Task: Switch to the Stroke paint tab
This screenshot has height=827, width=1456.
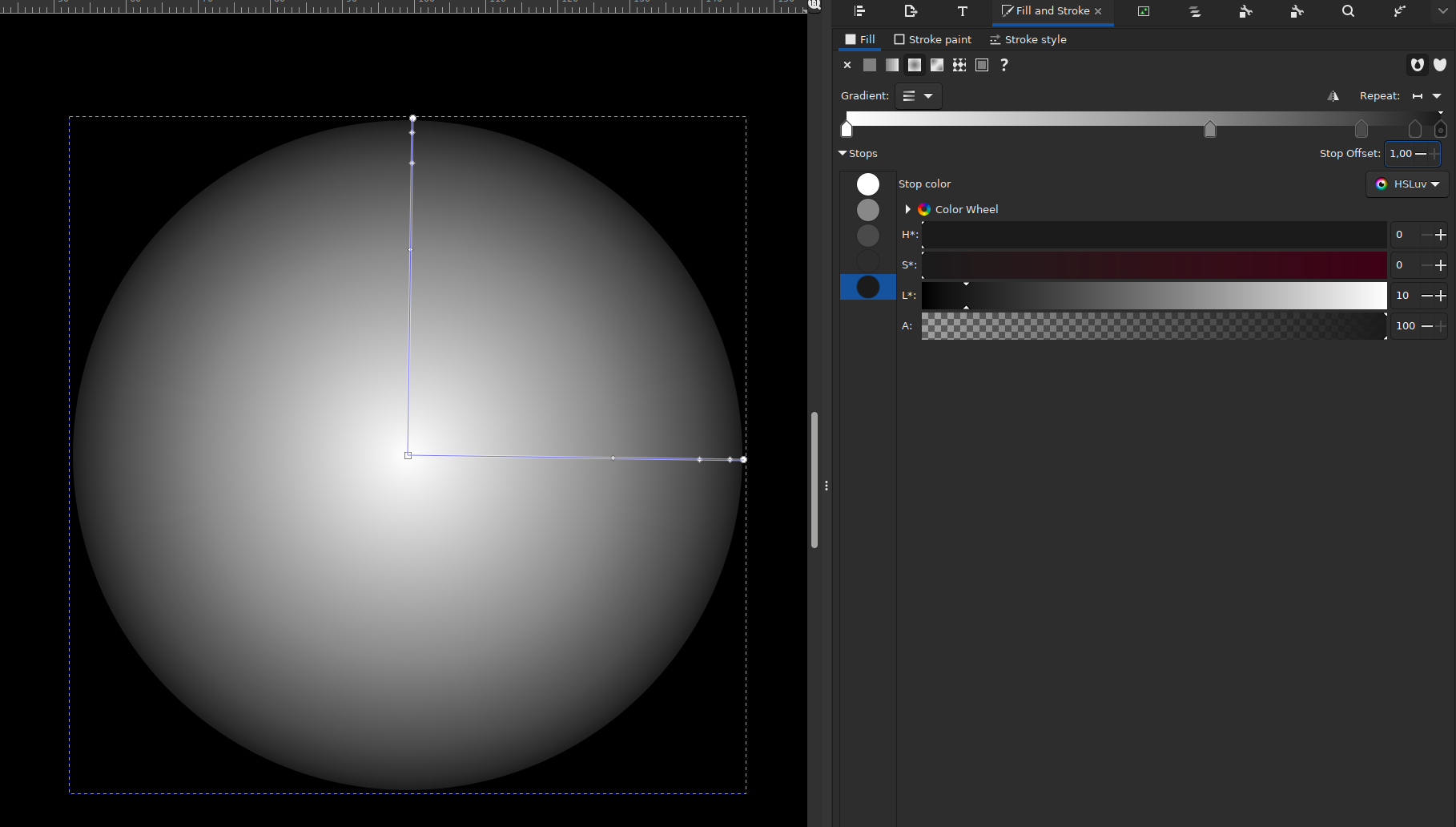Action: tap(932, 39)
